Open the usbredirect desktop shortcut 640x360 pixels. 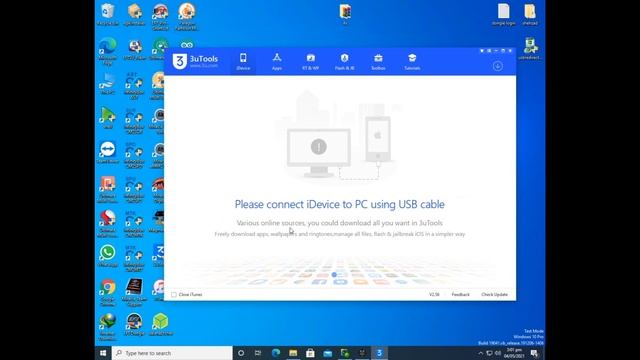point(530,49)
